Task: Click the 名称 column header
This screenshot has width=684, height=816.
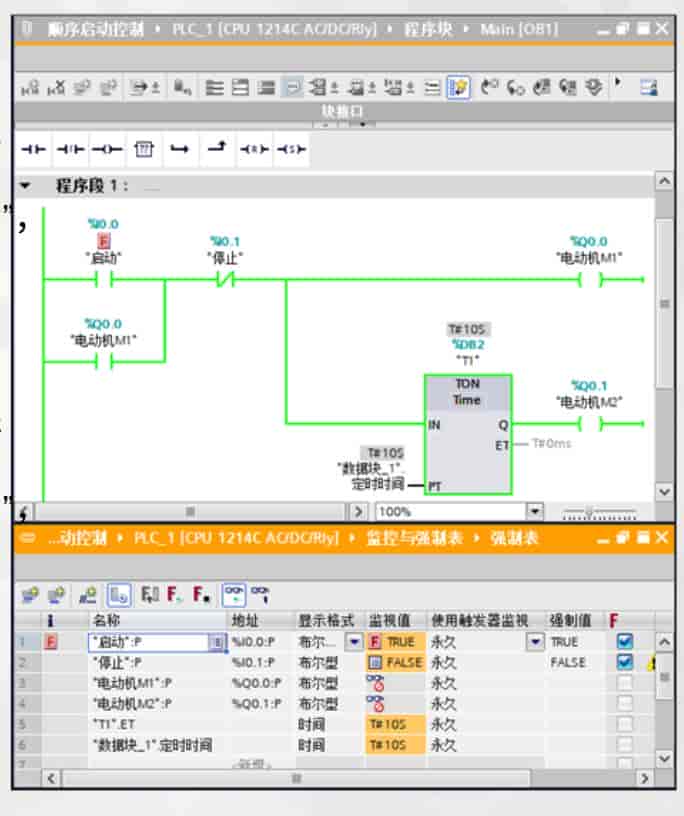Action: [158, 620]
